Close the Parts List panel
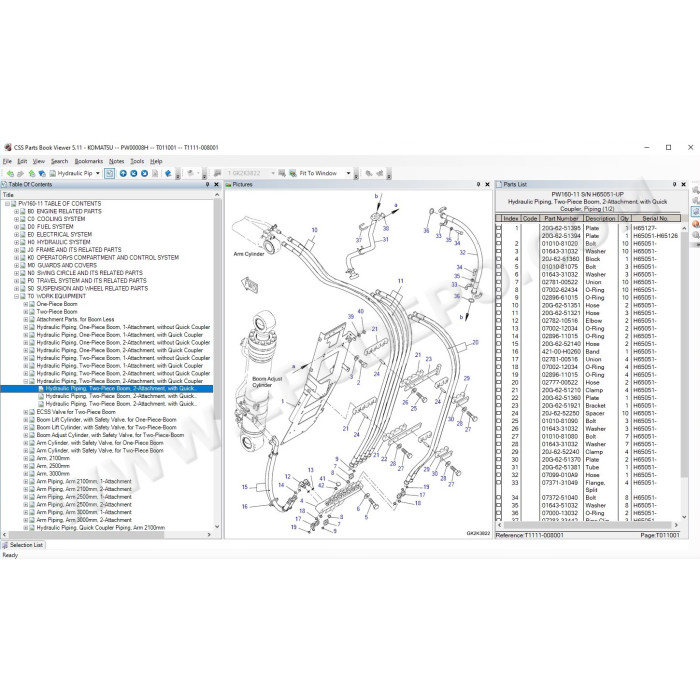The image size is (700, 700). [683, 184]
